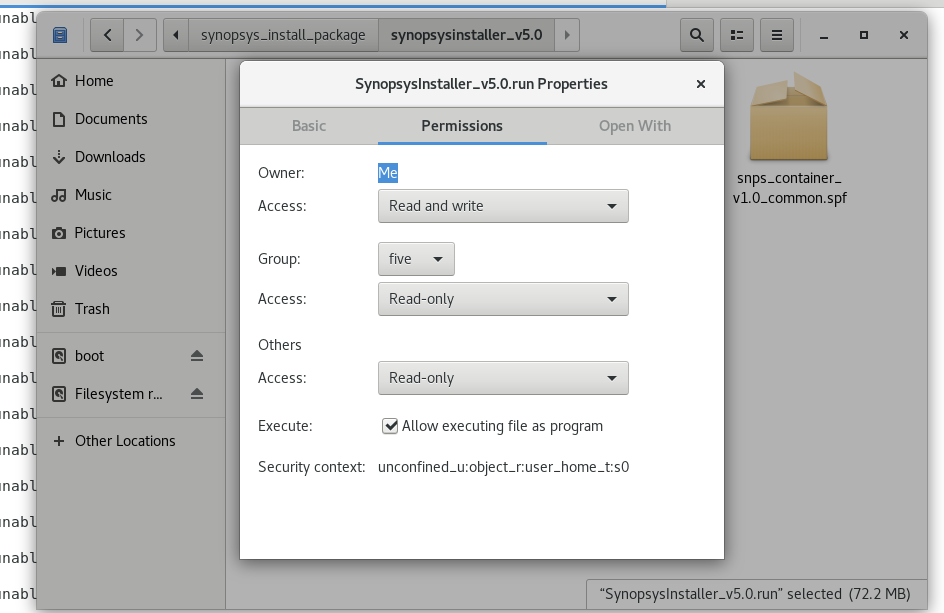Click the path bar left scroll arrow
The height and width of the screenshot is (613, 944).
point(176,35)
